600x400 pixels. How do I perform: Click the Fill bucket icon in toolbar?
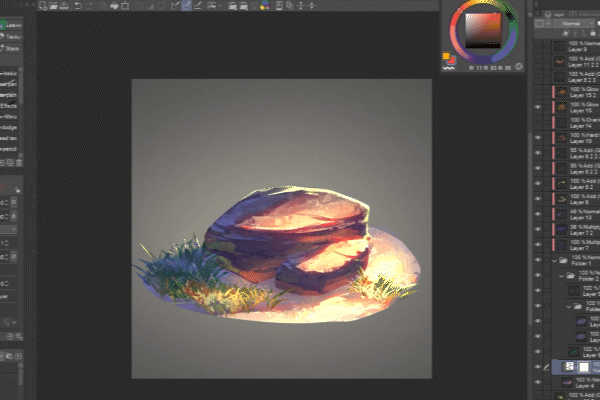114,5
